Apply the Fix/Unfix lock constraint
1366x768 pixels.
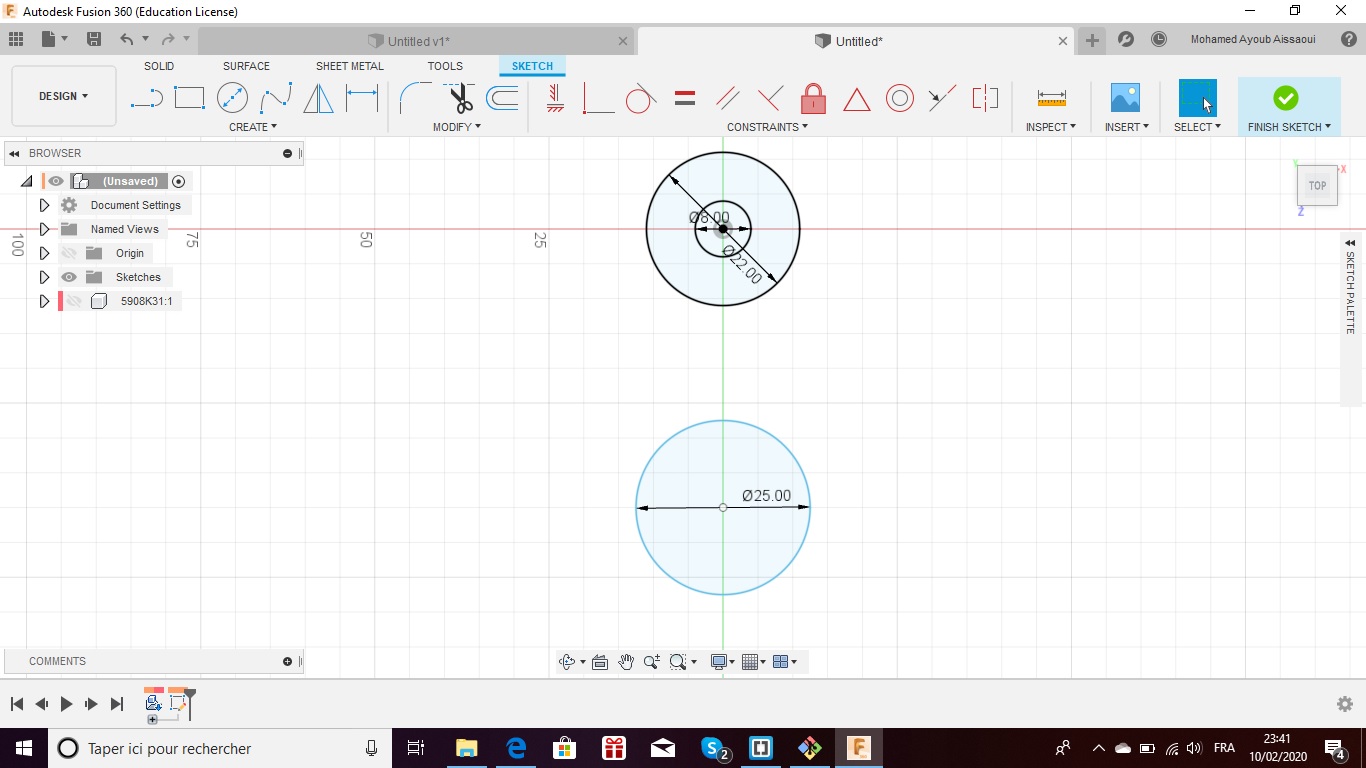813,98
